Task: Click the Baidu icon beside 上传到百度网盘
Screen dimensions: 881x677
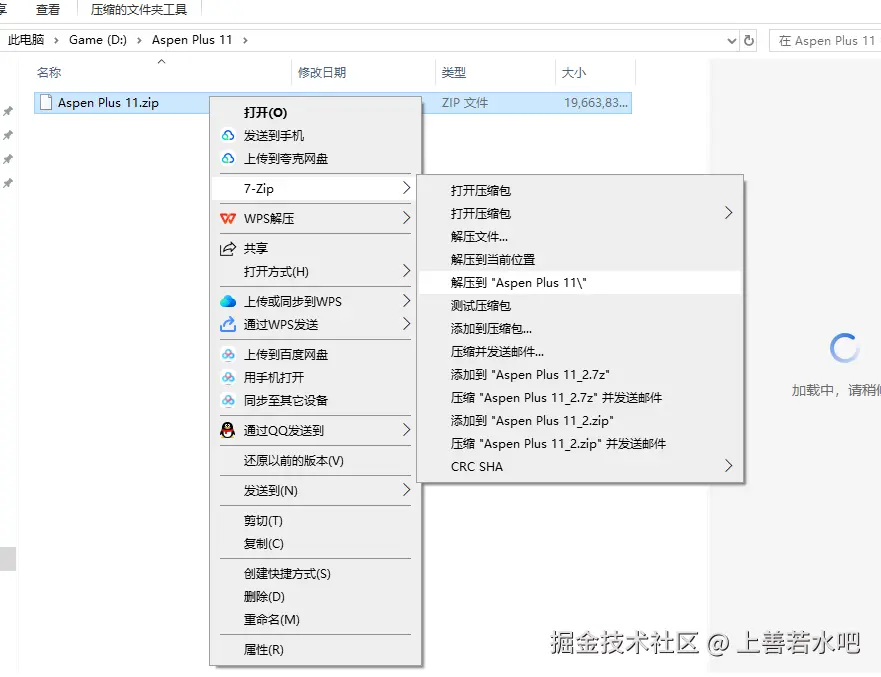Action: pyautogui.click(x=228, y=355)
